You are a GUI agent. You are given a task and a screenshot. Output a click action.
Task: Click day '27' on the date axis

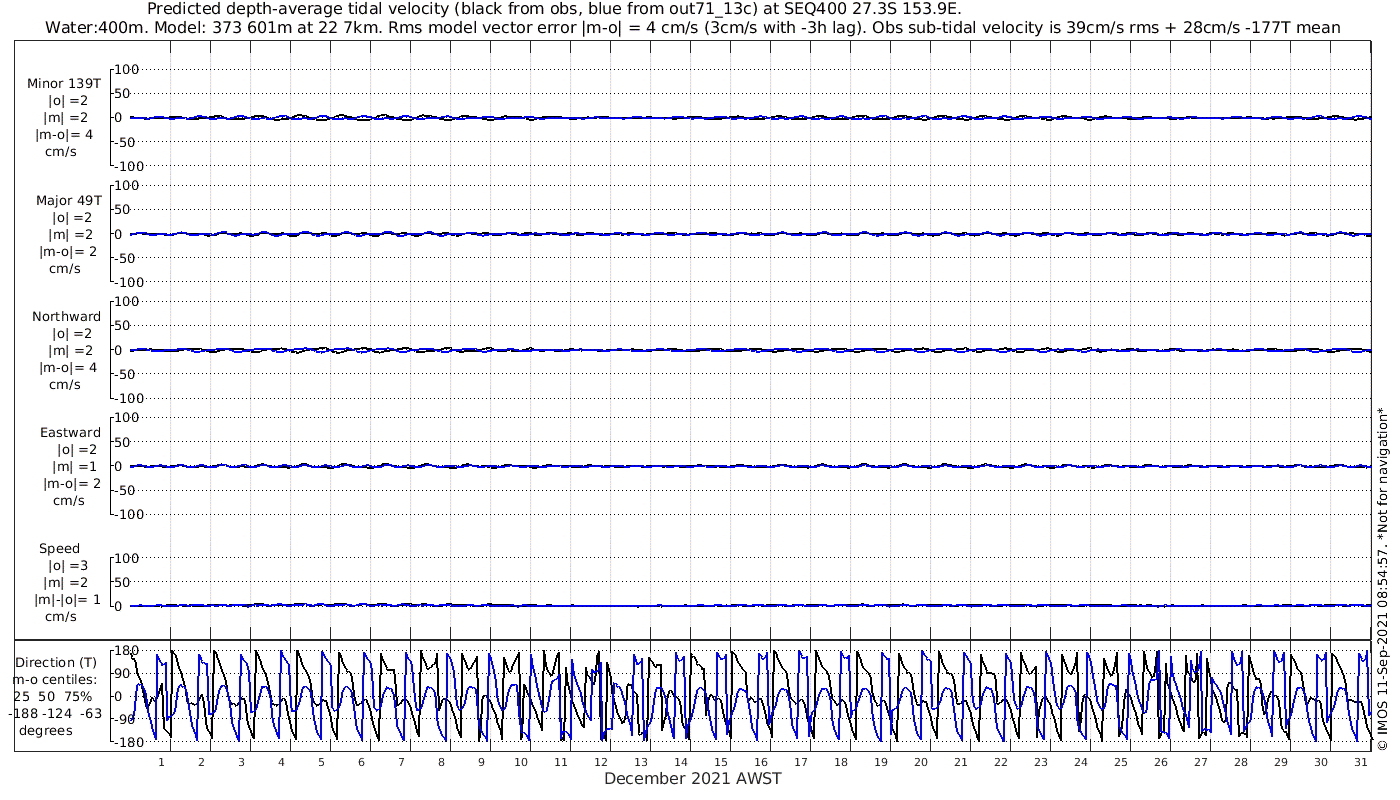[1201, 762]
